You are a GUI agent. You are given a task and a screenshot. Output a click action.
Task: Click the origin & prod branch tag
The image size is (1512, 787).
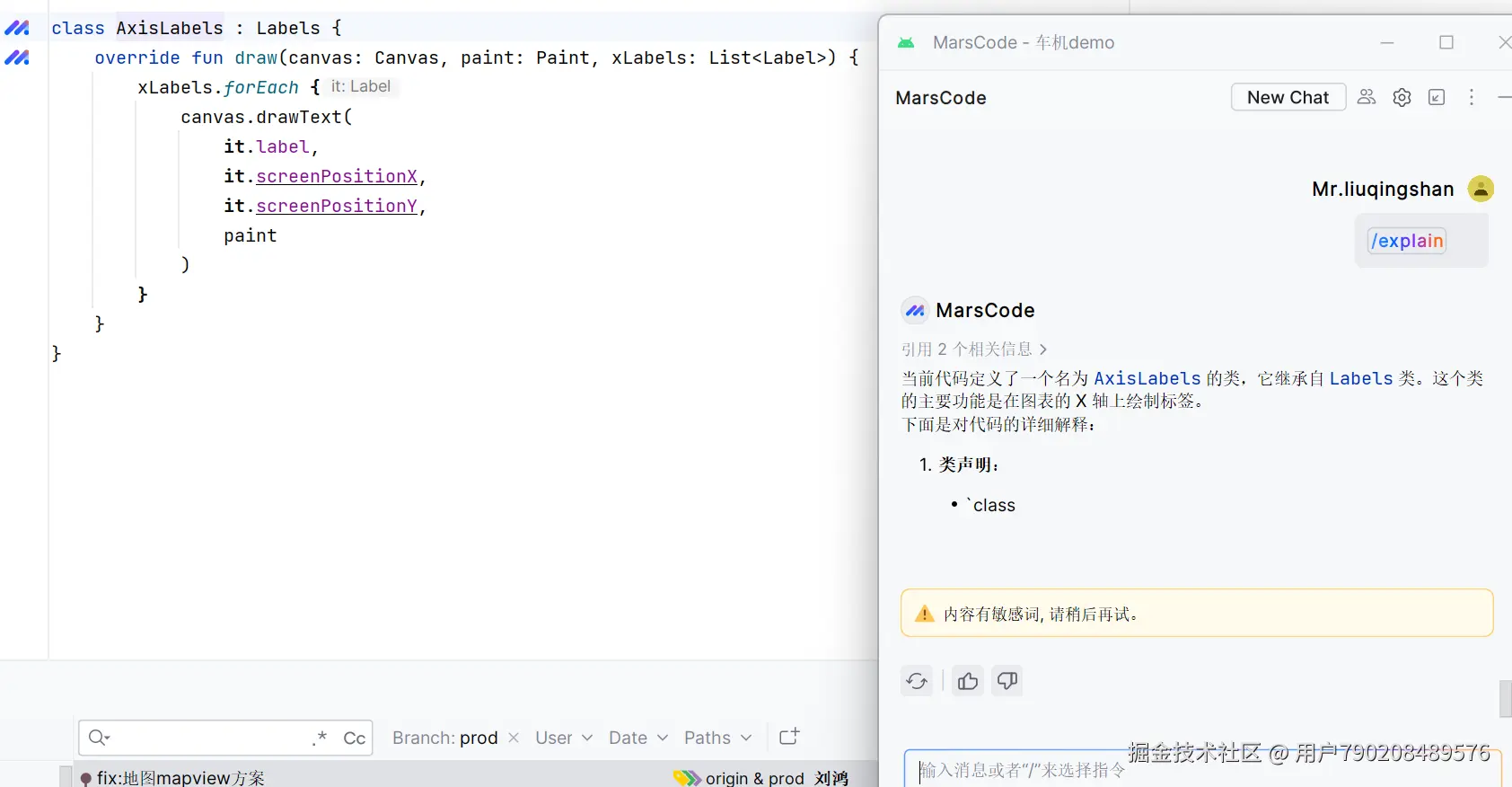point(754,778)
